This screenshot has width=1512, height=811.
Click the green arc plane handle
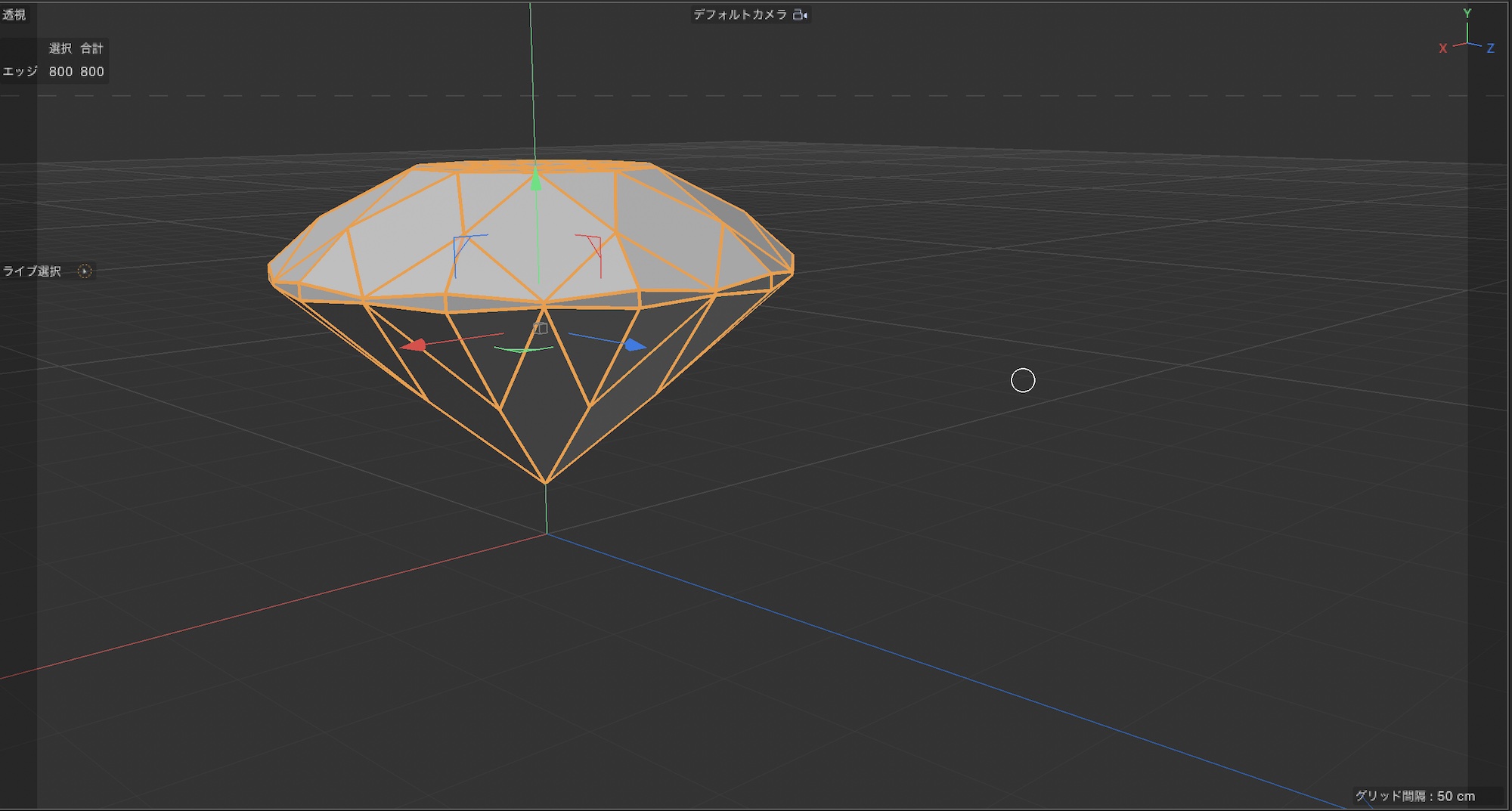(523, 350)
